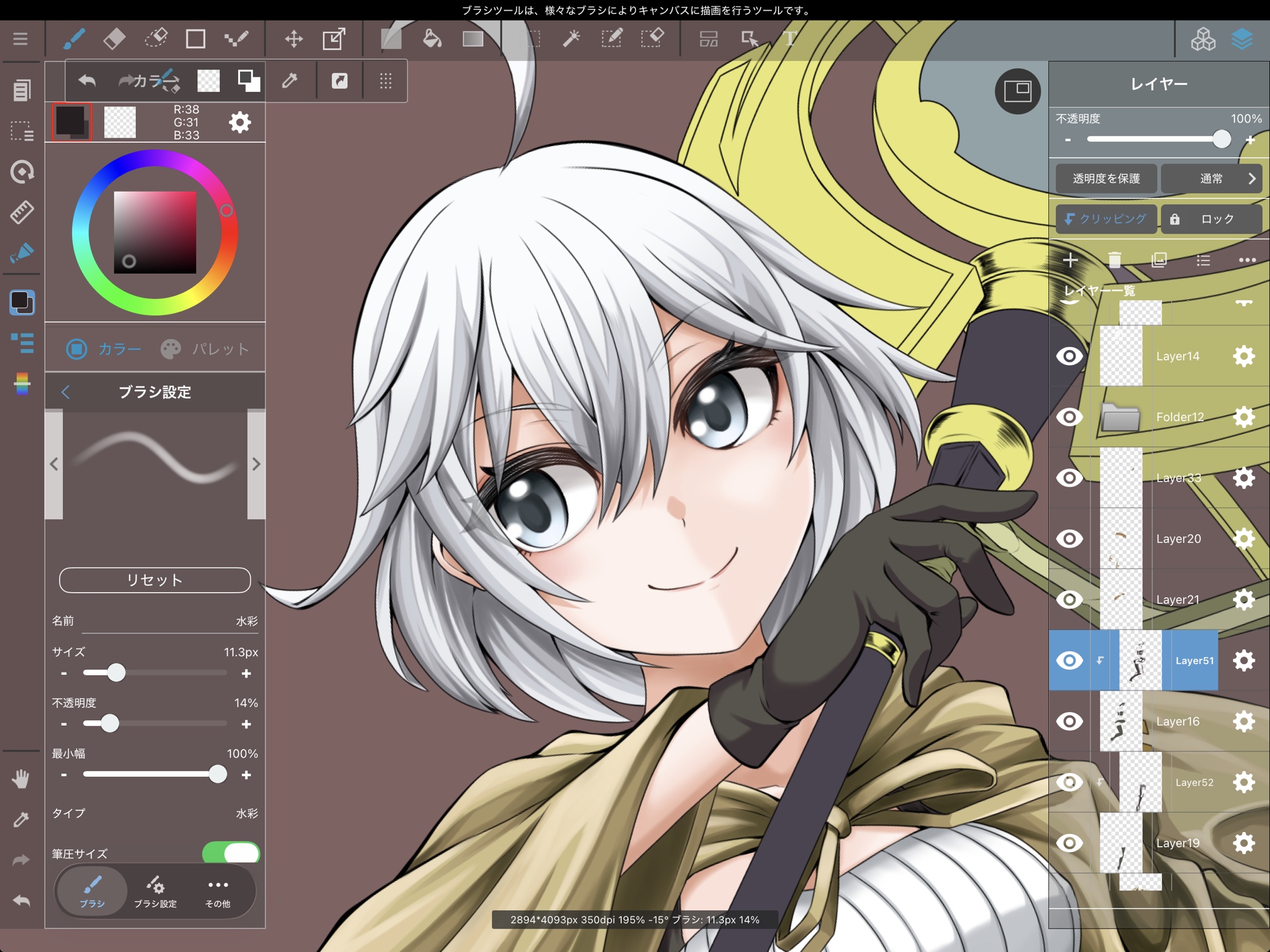The width and height of the screenshot is (1270, 952).
Task: Add a new layer with plus icon
Action: (1071, 260)
